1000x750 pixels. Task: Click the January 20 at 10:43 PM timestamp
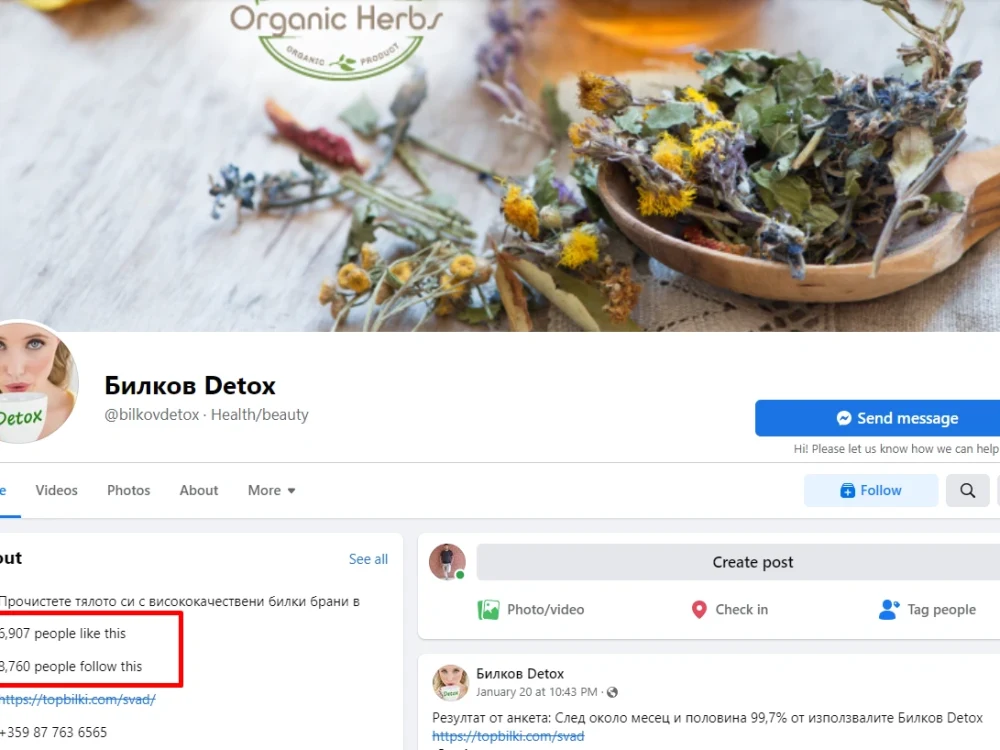click(x=536, y=692)
